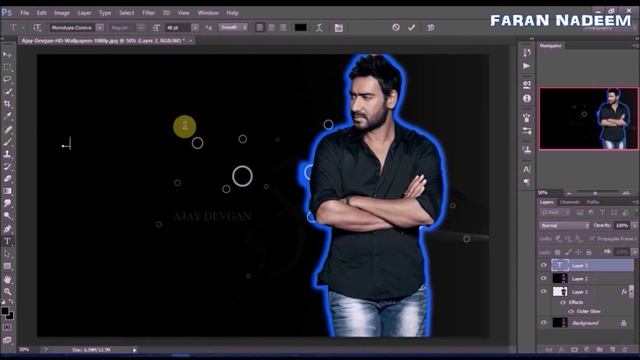Toggle the Character and Paragraph panels
This screenshot has height=360, width=640.
tap(339, 28)
